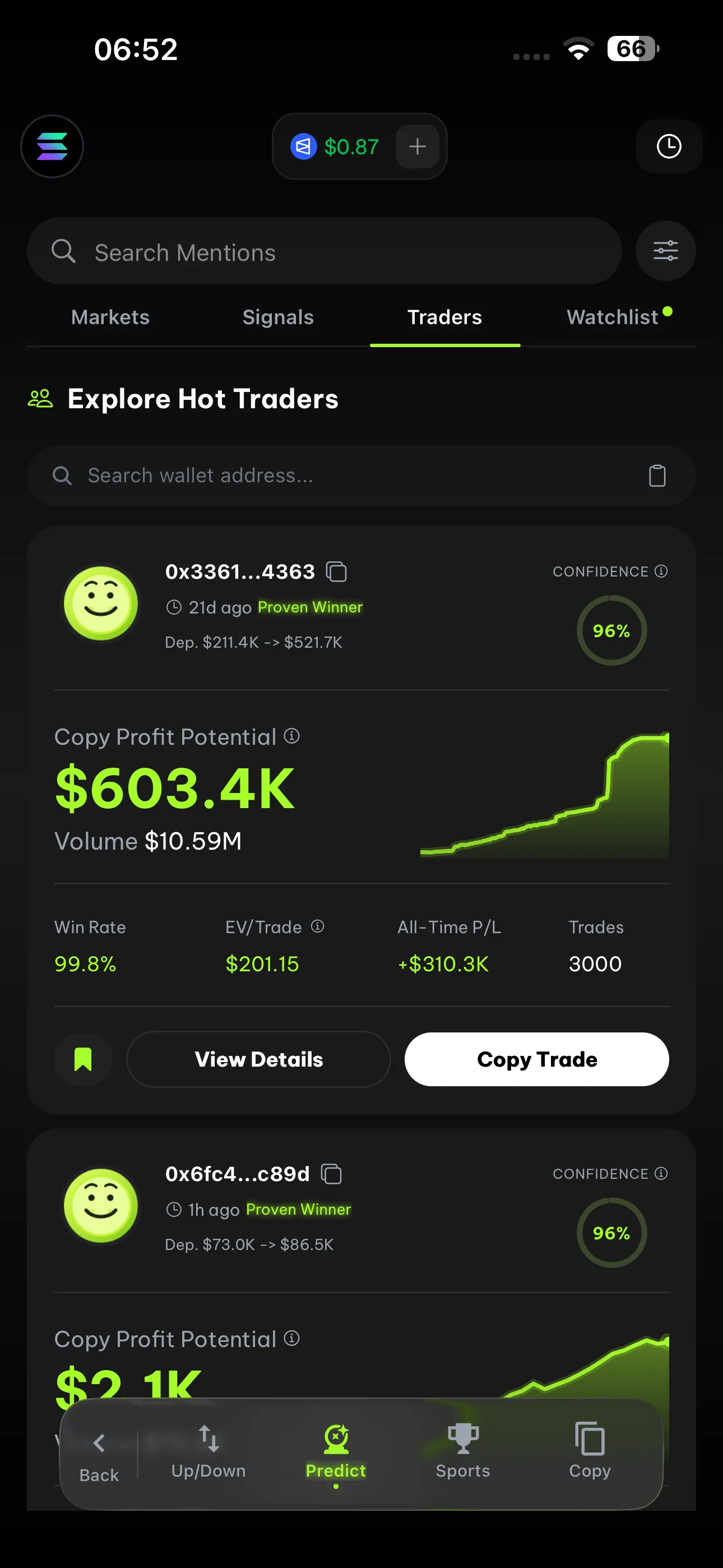Bookmark the top trader card
This screenshot has width=723, height=1568.
[x=83, y=1059]
